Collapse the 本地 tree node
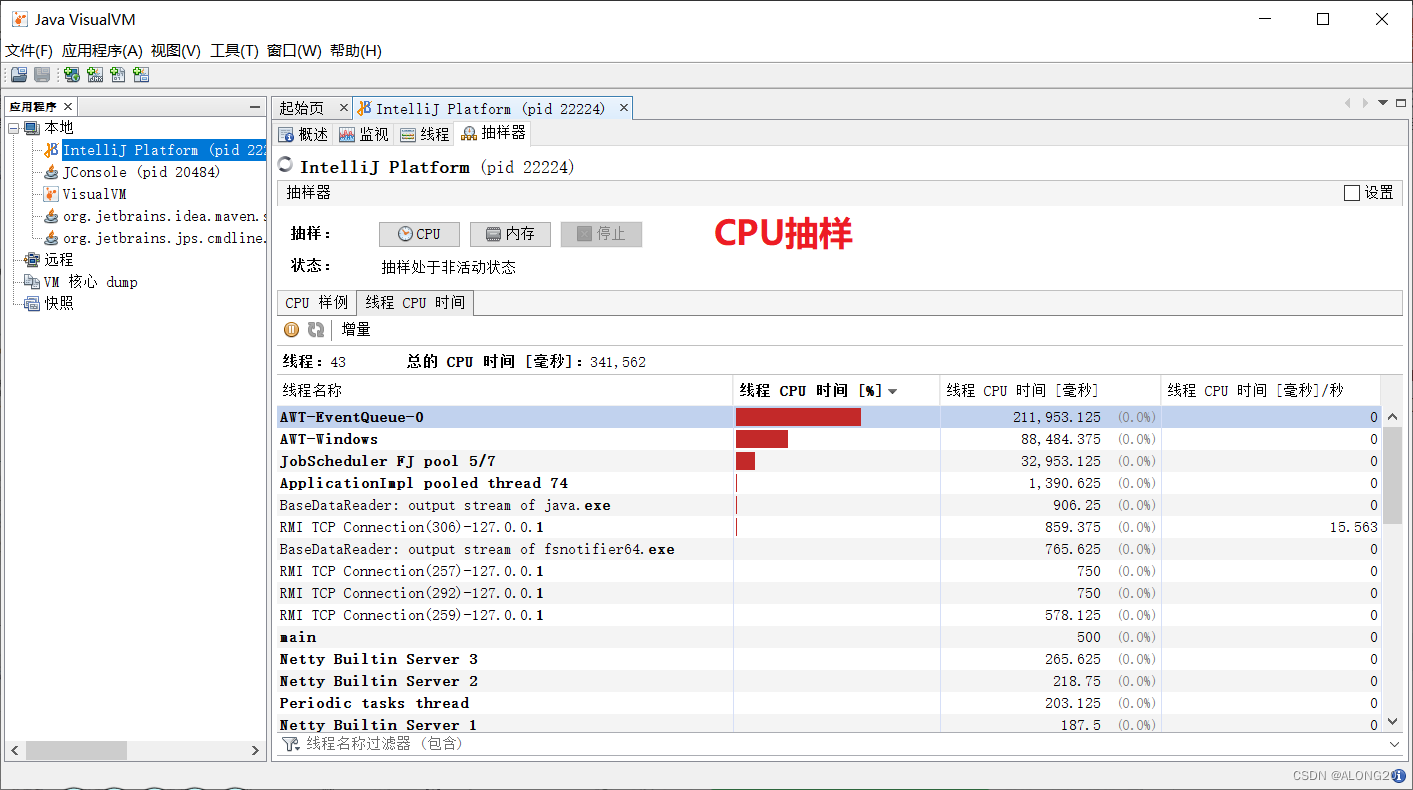Viewport: 1413px width, 790px height. (14, 128)
